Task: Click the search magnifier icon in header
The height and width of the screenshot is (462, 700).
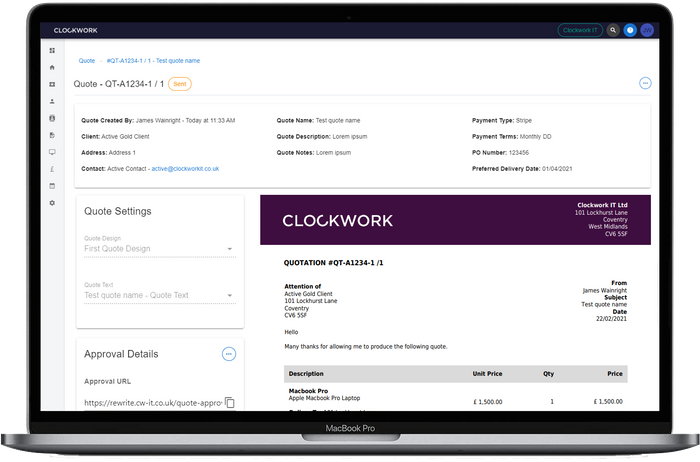Action: pos(613,30)
